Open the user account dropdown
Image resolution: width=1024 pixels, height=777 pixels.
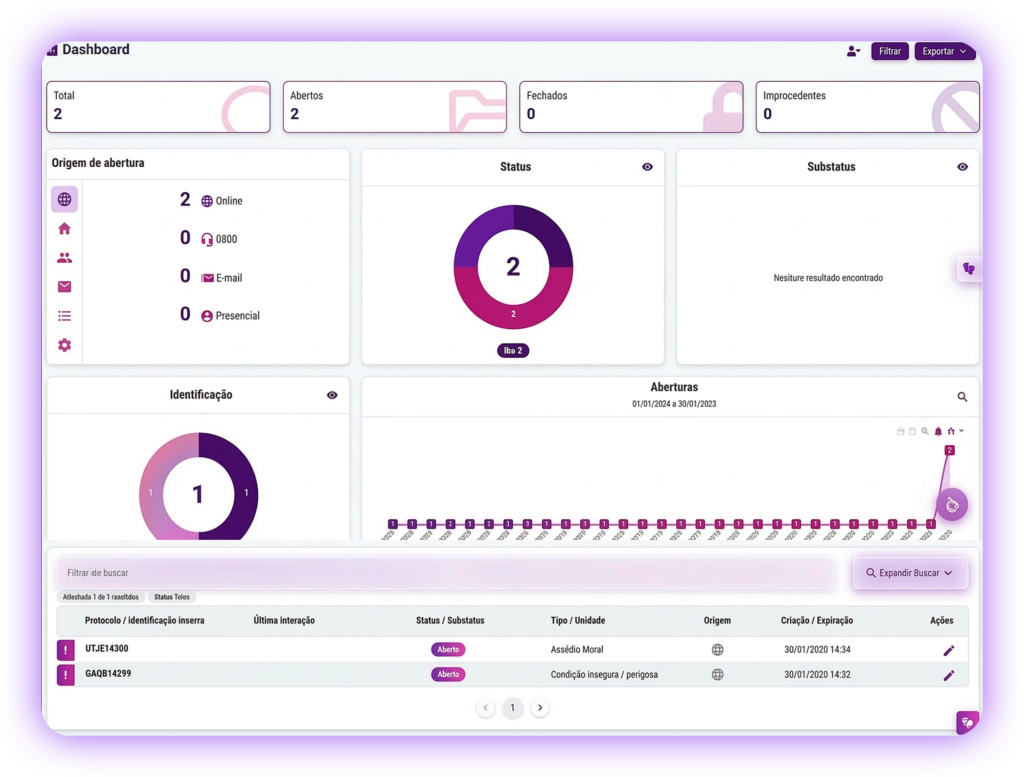pyautogui.click(x=853, y=51)
